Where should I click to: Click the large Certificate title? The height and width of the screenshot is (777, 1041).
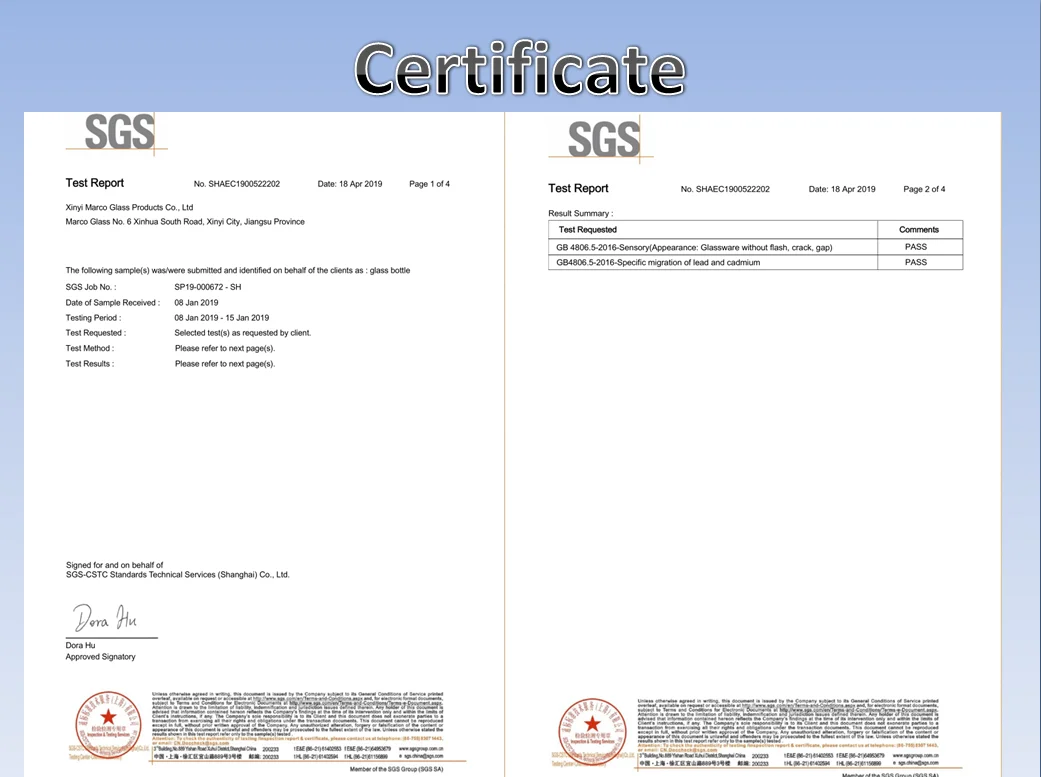(x=519, y=69)
